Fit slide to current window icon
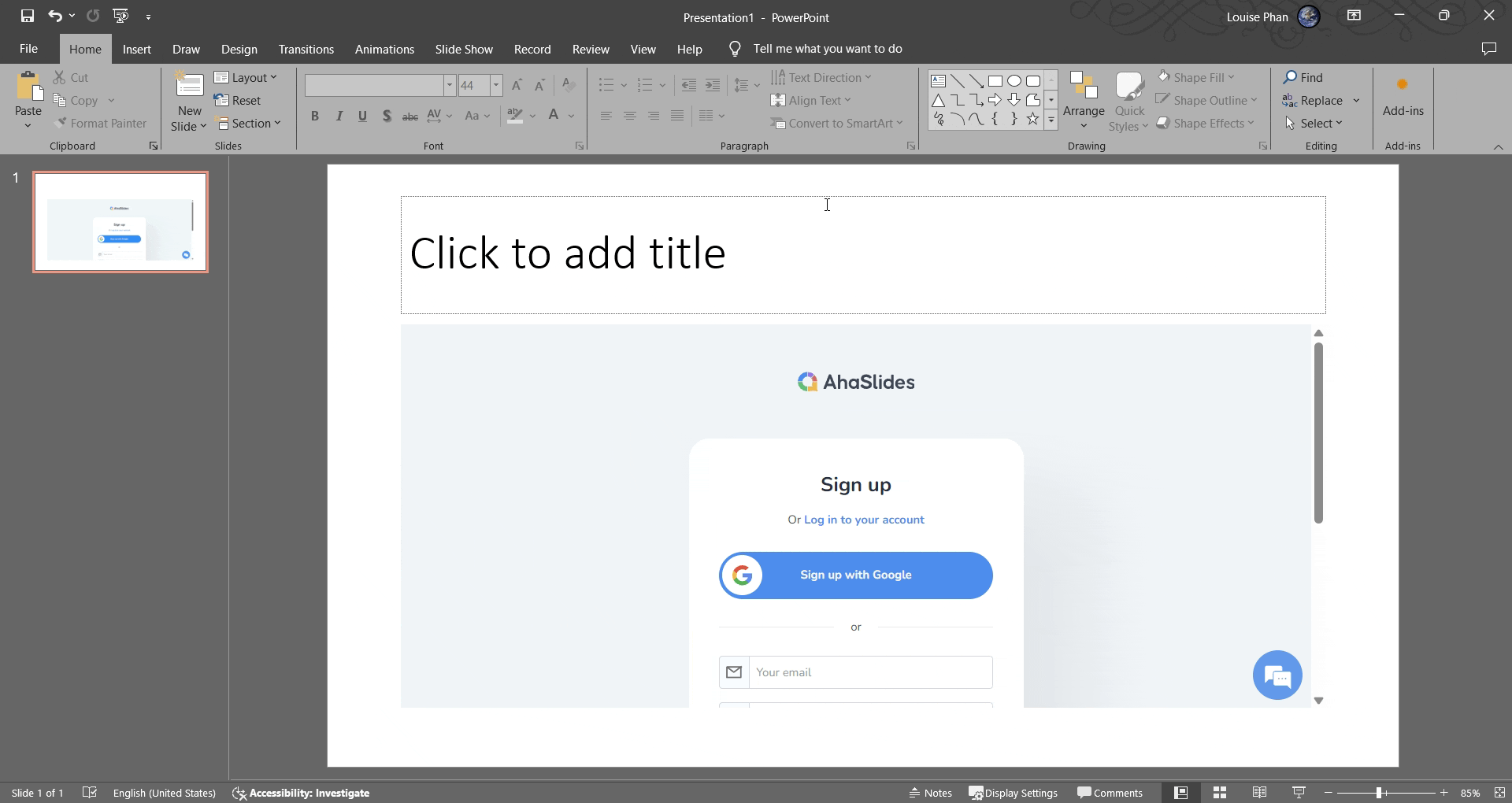Viewport: 1512px width, 803px height. pos(1499,793)
